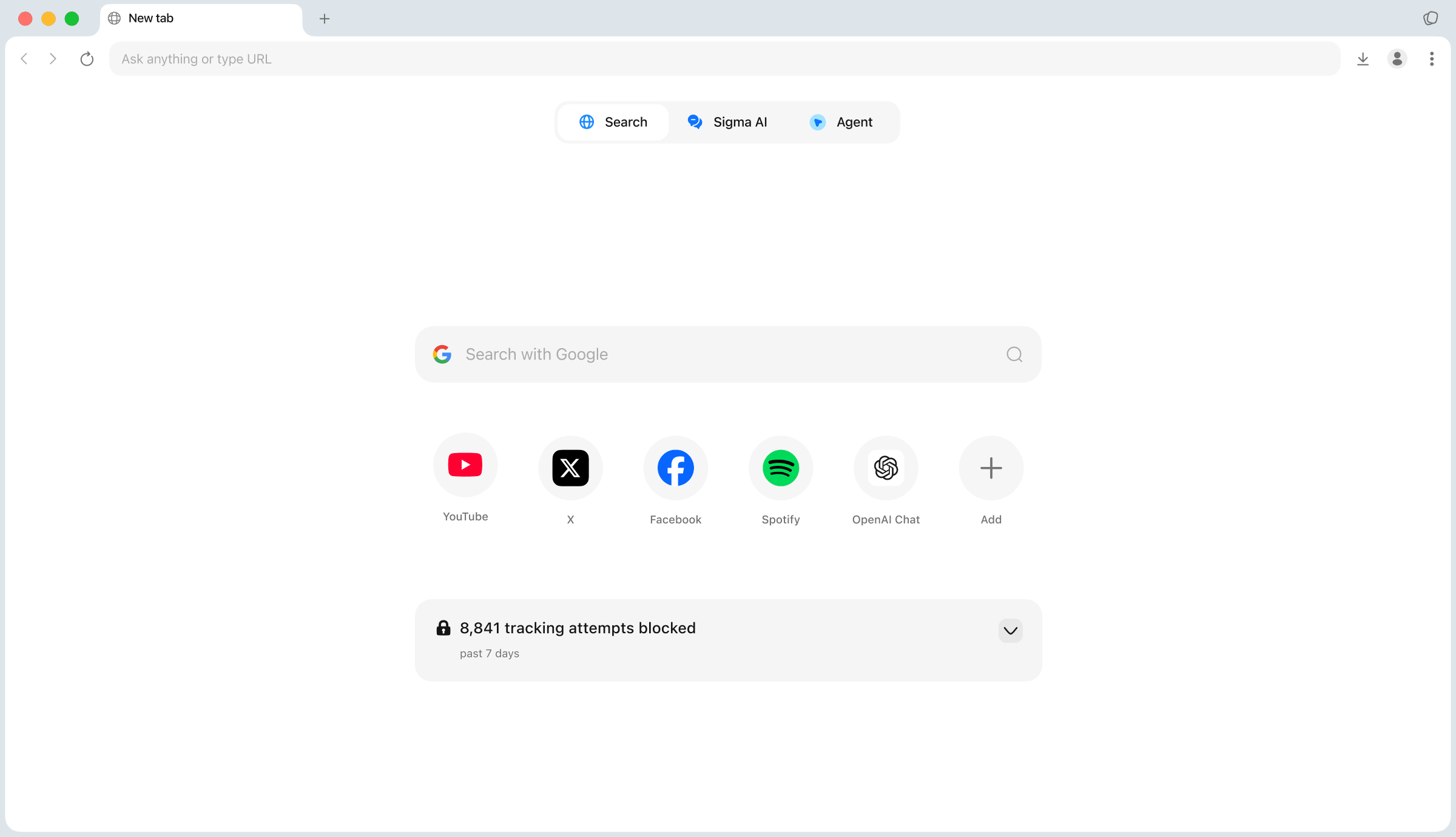Open the three-dot browser menu

pyautogui.click(x=1432, y=59)
